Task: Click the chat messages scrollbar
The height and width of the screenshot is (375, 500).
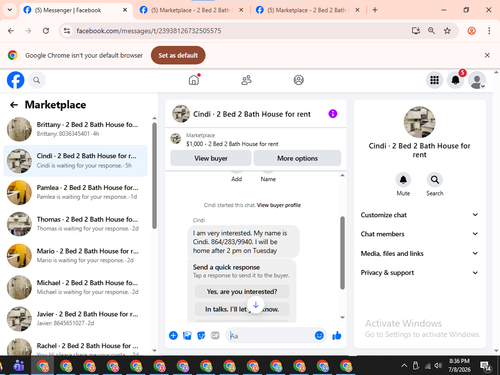Action: pyautogui.click(x=342, y=253)
